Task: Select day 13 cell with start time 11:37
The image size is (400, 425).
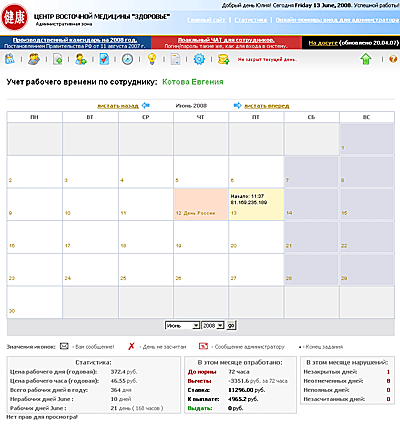Action: tap(256, 204)
